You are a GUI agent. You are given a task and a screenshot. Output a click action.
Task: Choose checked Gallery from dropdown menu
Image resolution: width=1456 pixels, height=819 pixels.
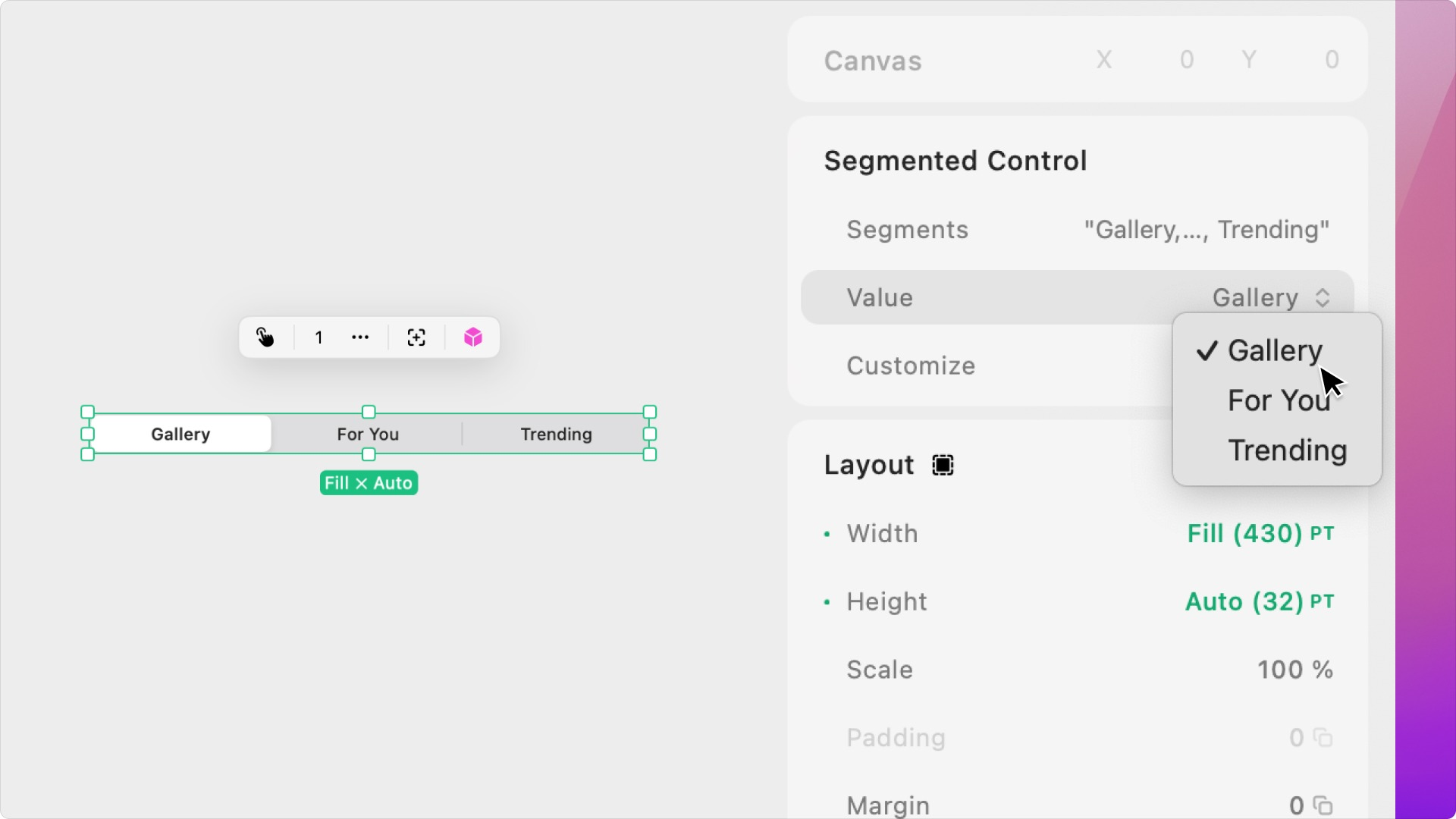click(1274, 350)
